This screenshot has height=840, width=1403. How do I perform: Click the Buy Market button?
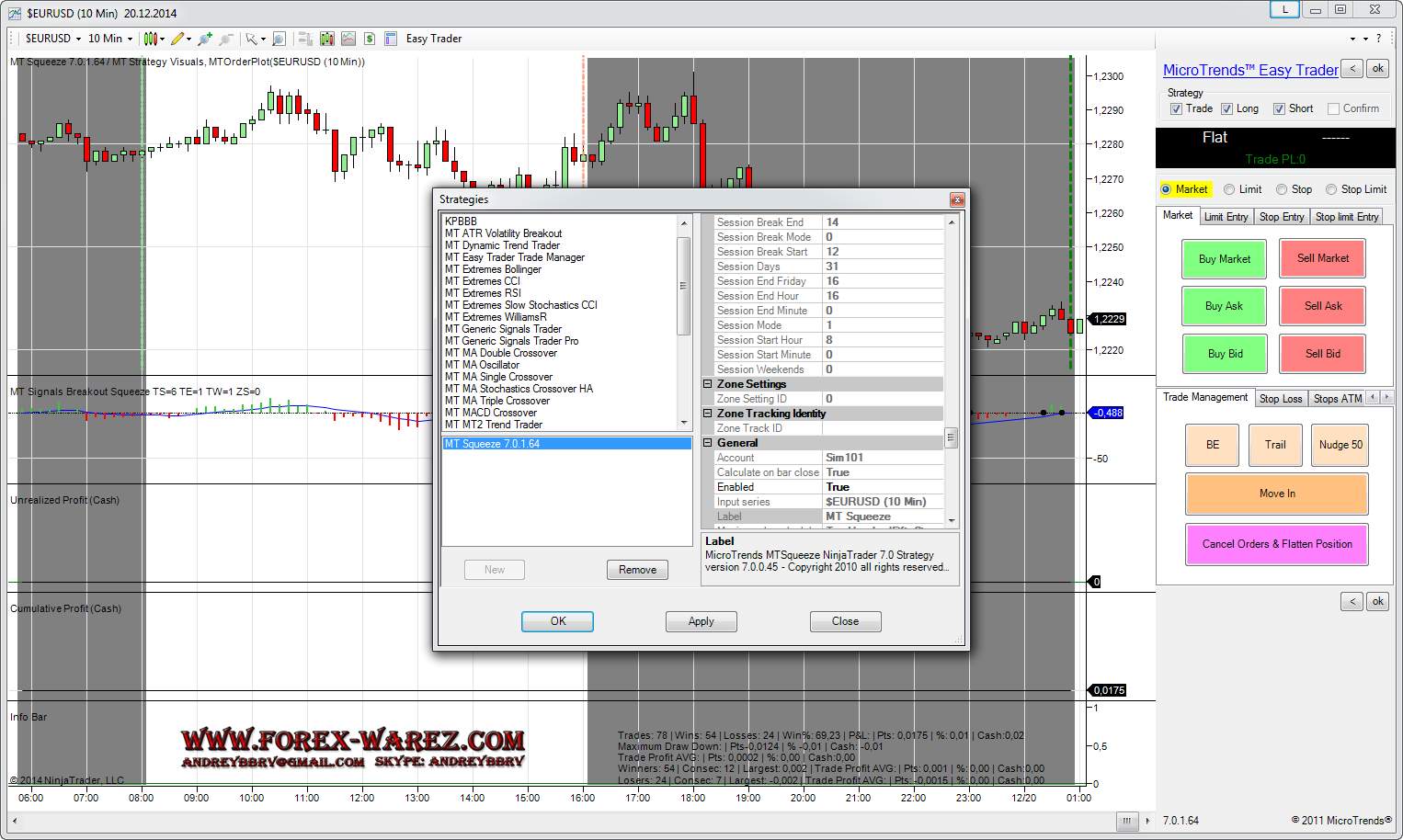1224,259
